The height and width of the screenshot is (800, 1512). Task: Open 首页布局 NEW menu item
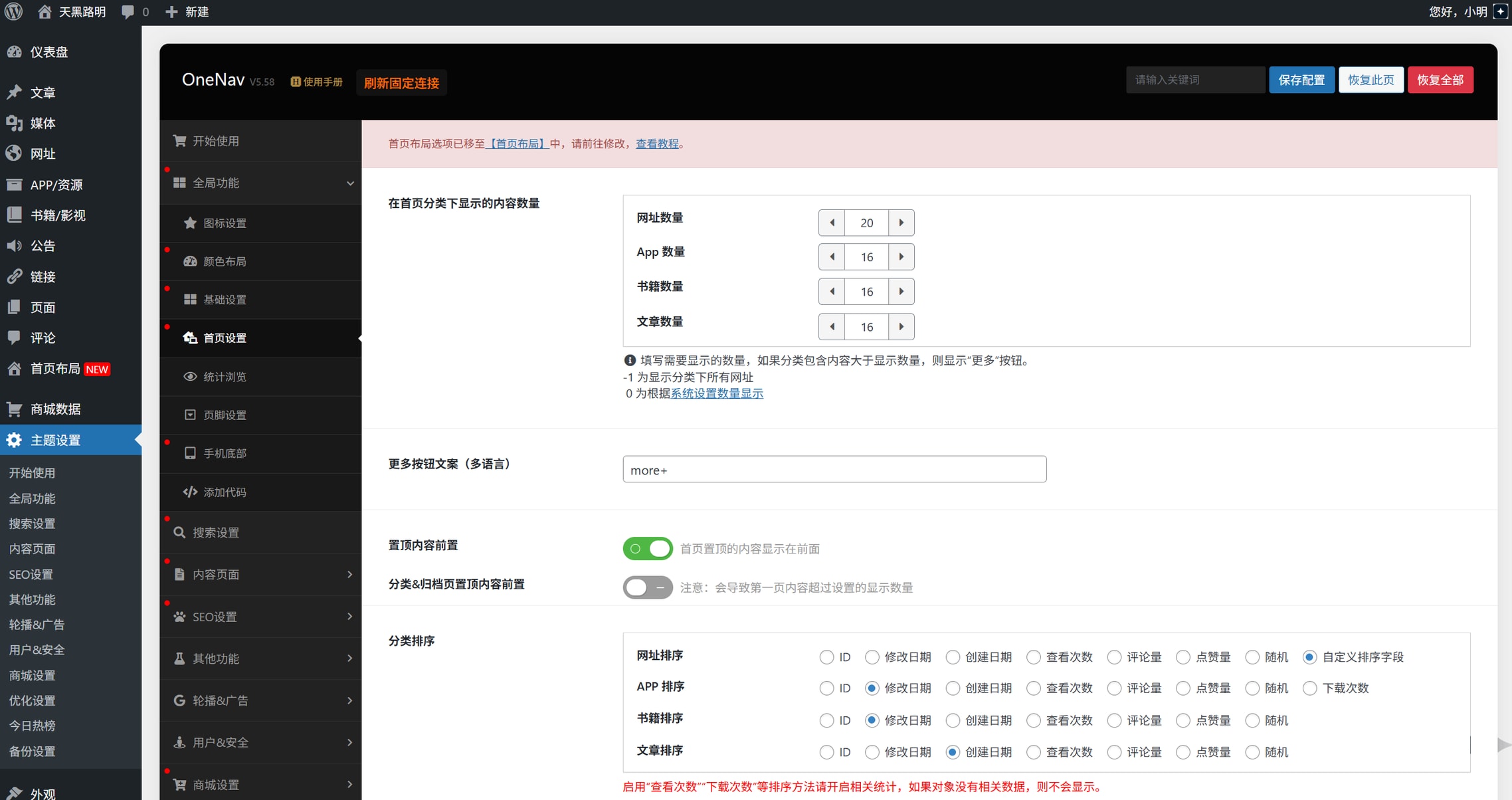(x=57, y=369)
